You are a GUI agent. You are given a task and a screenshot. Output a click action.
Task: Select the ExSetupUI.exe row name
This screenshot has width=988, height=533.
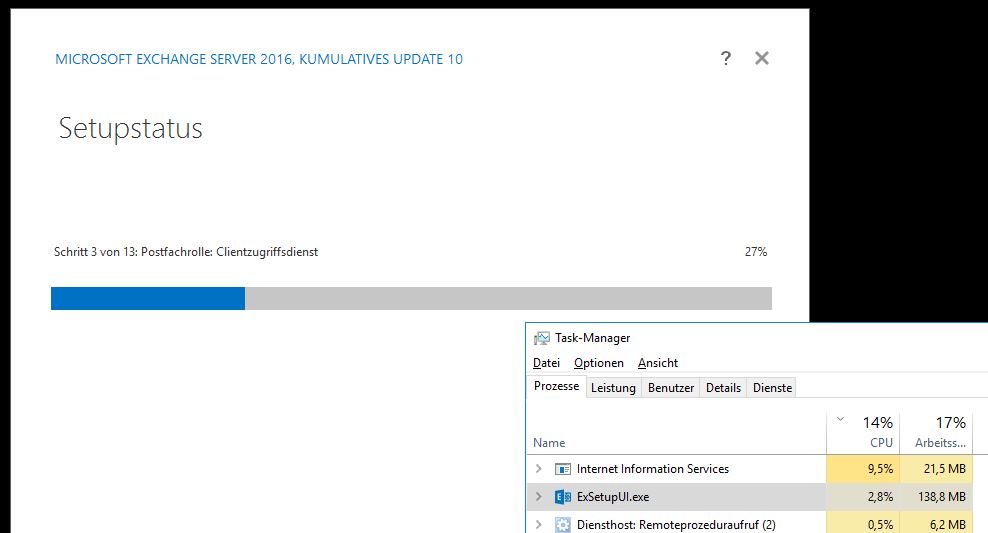[x=612, y=496]
